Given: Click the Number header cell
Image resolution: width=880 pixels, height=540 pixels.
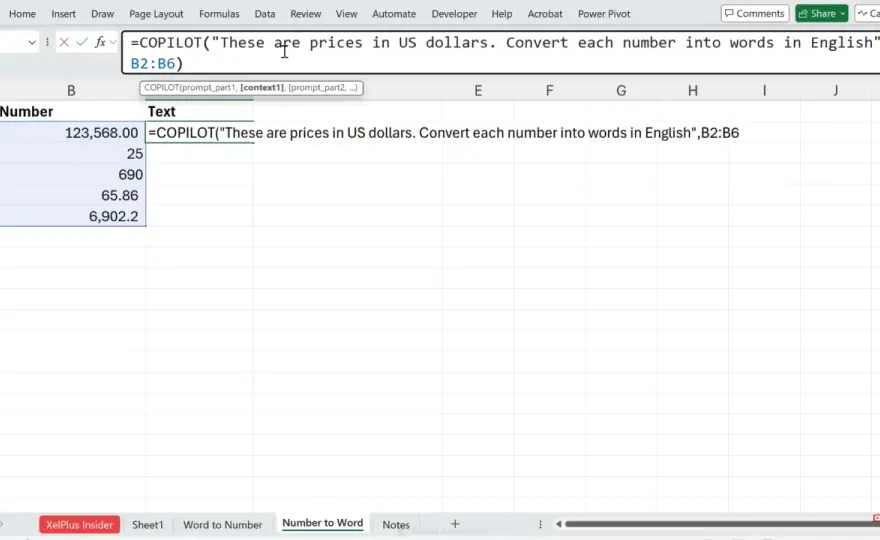Looking at the screenshot, I should (72, 112).
